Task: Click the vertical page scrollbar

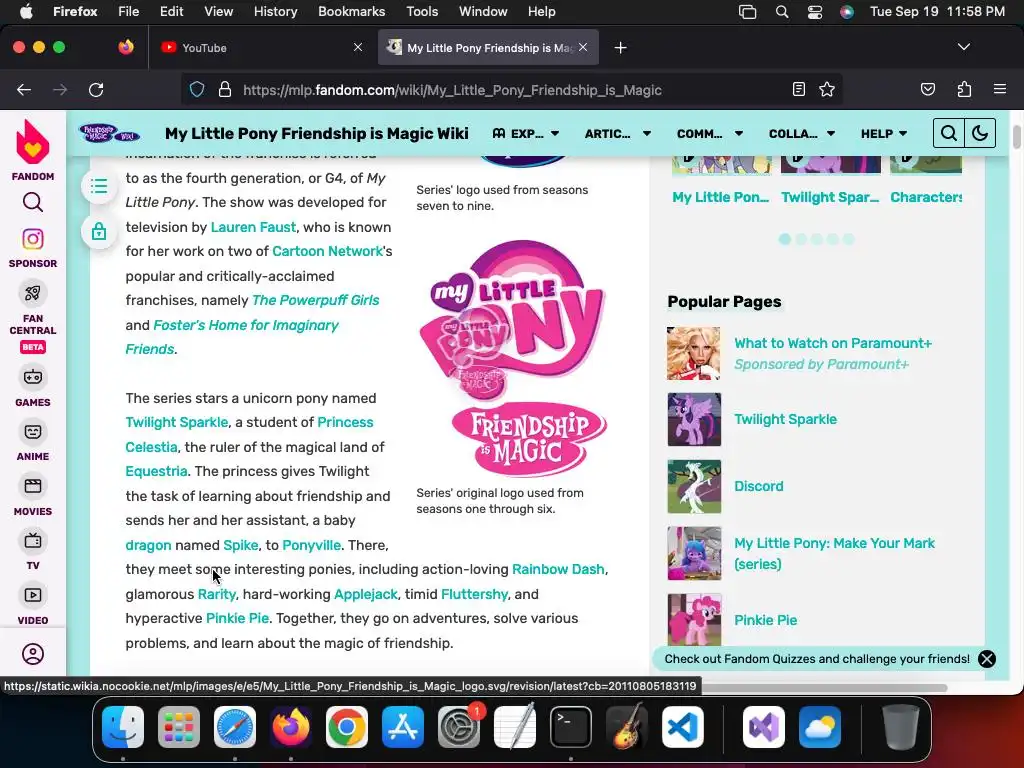Action: click(x=1016, y=137)
